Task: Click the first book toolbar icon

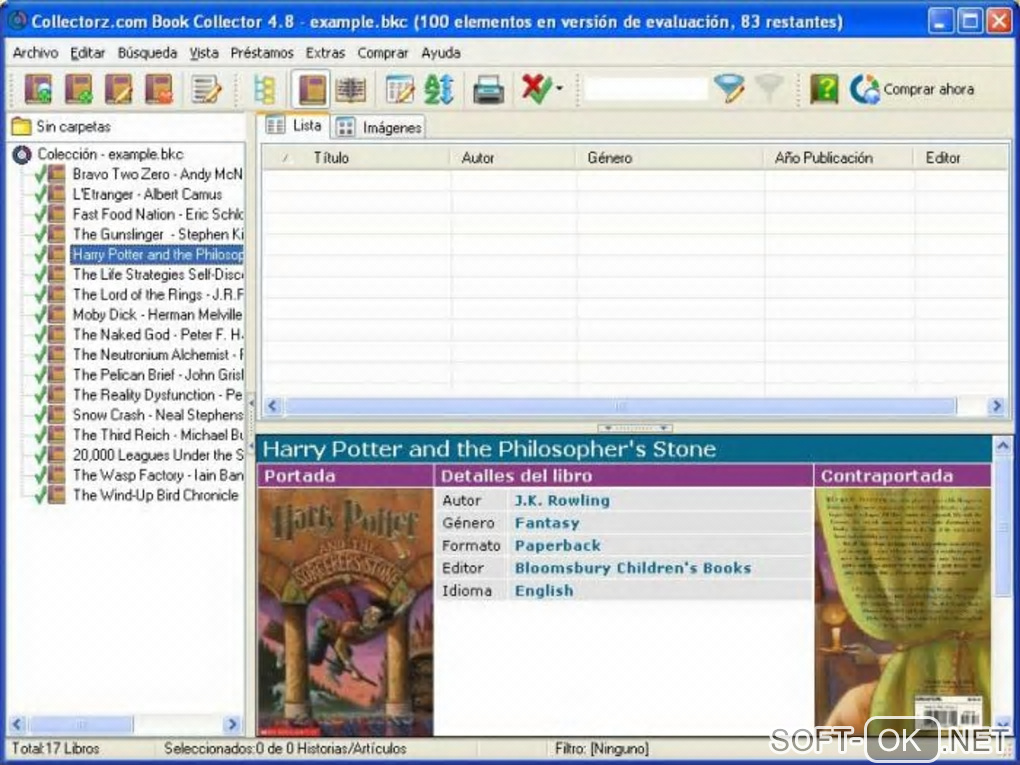Action: point(38,90)
